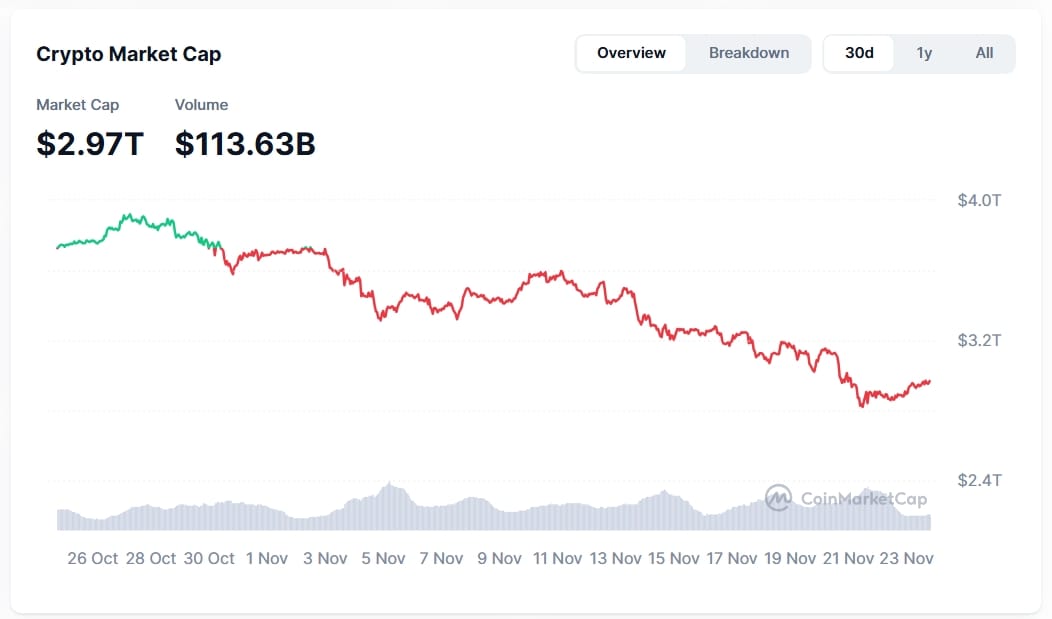Click the 26 Oct date label

[92, 558]
